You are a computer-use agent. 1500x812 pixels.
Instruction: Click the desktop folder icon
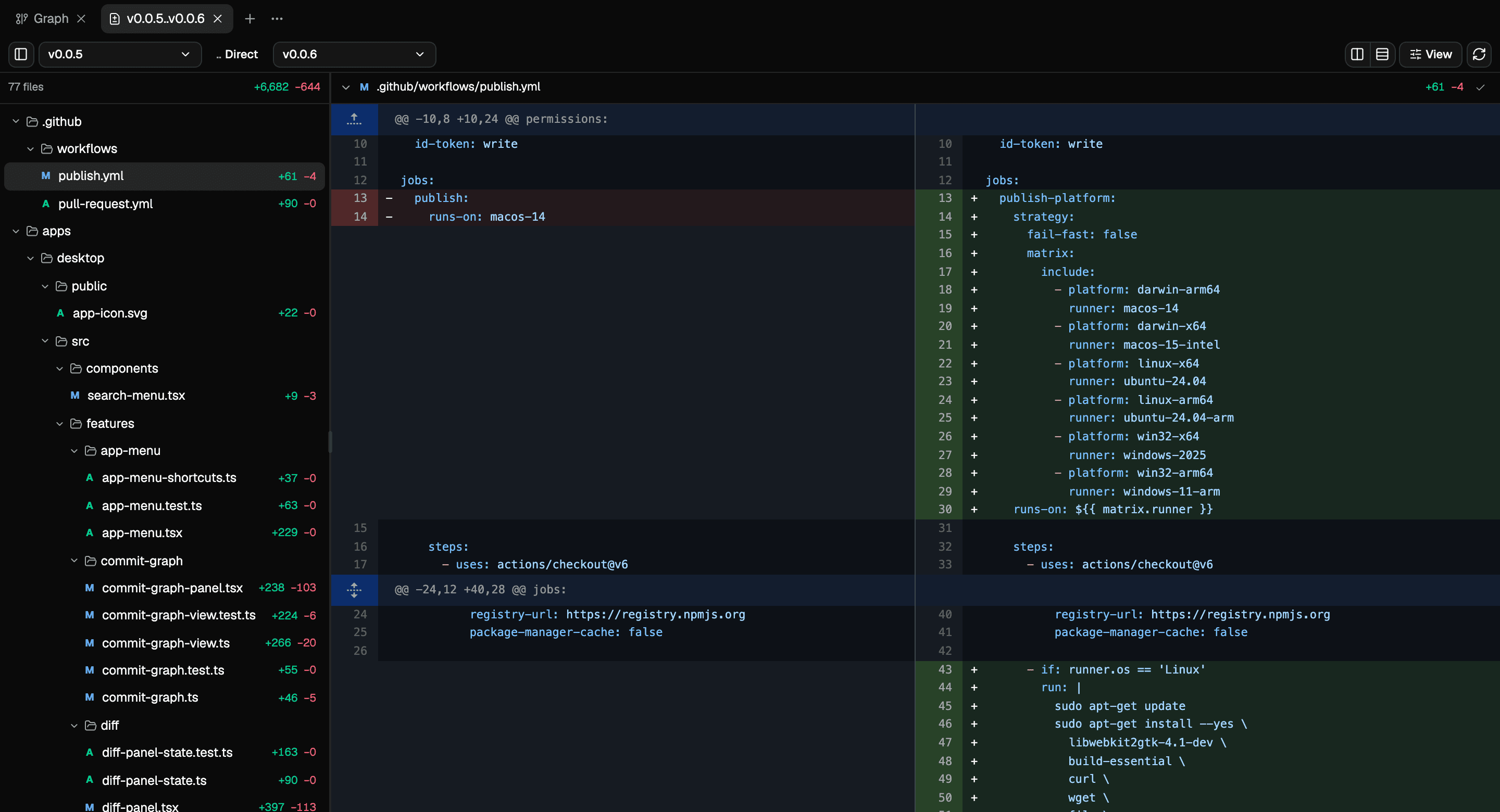pyautogui.click(x=47, y=258)
